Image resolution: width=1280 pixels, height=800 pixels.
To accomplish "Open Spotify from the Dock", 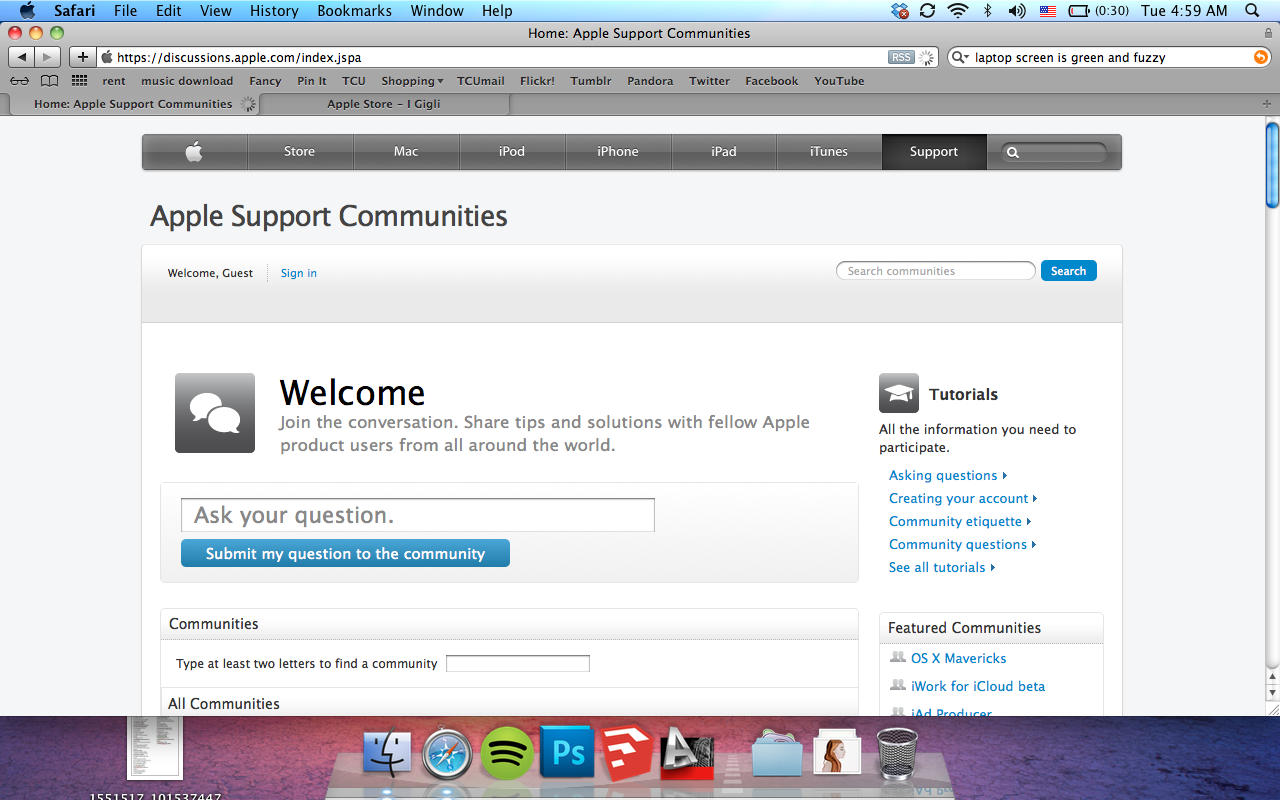I will [507, 751].
